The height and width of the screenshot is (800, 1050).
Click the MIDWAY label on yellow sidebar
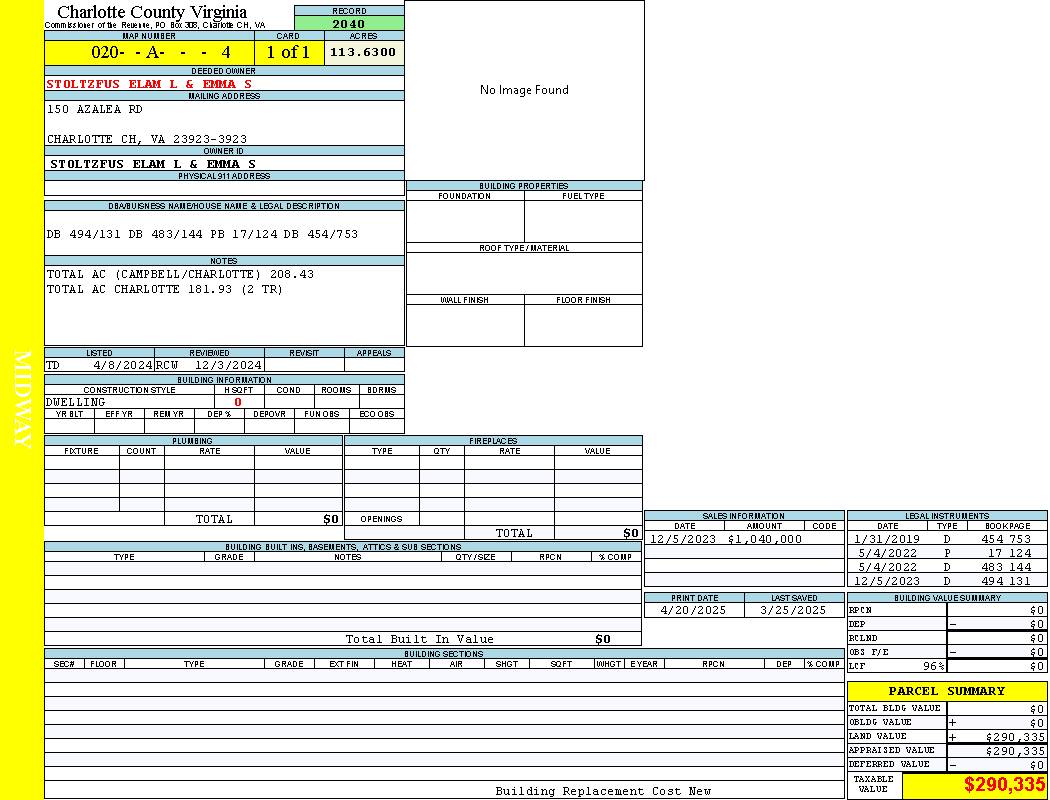point(22,400)
